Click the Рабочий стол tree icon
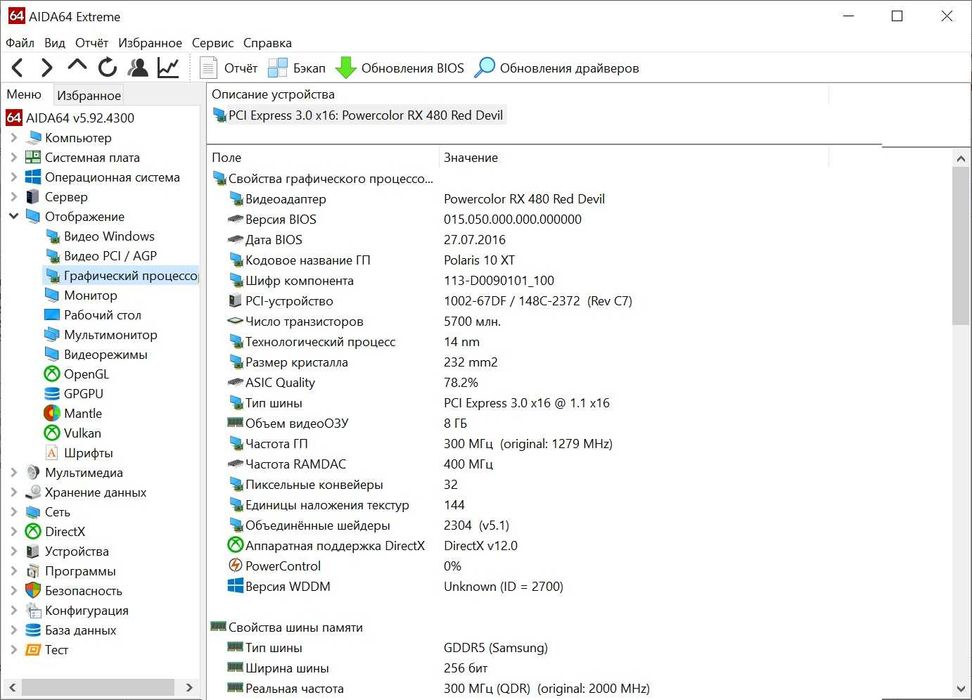This screenshot has height=700, width=972. tap(52, 315)
